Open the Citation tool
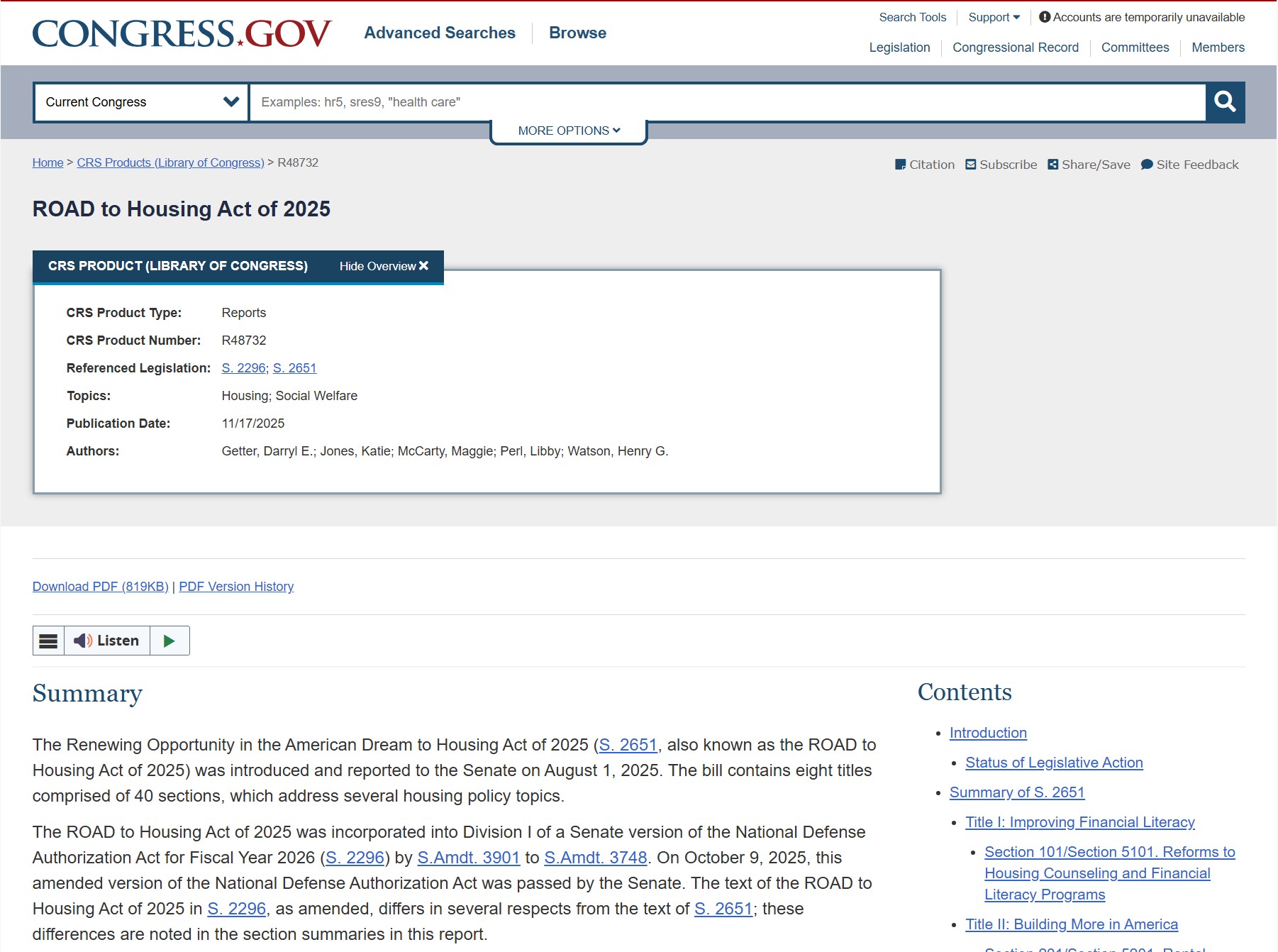The image size is (1278, 952). pos(925,165)
